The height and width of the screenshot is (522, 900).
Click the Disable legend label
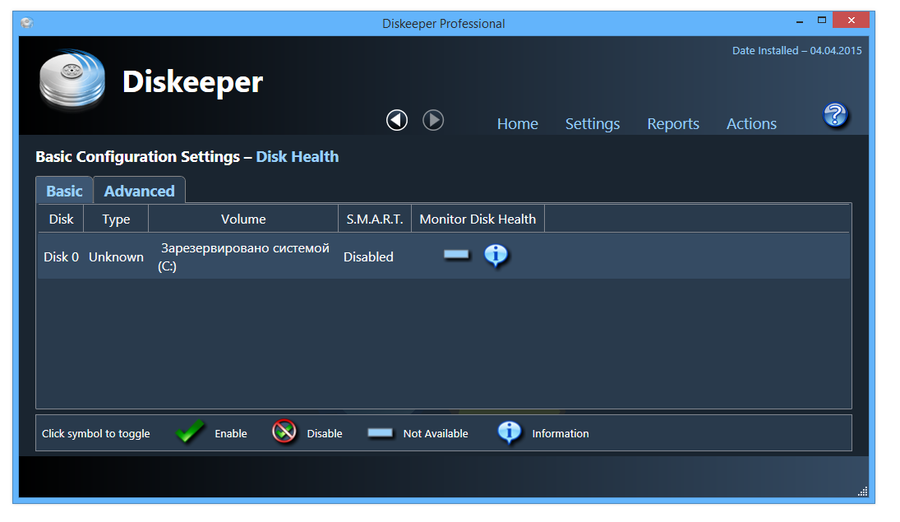pyautogui.click(x=324, y=434)
